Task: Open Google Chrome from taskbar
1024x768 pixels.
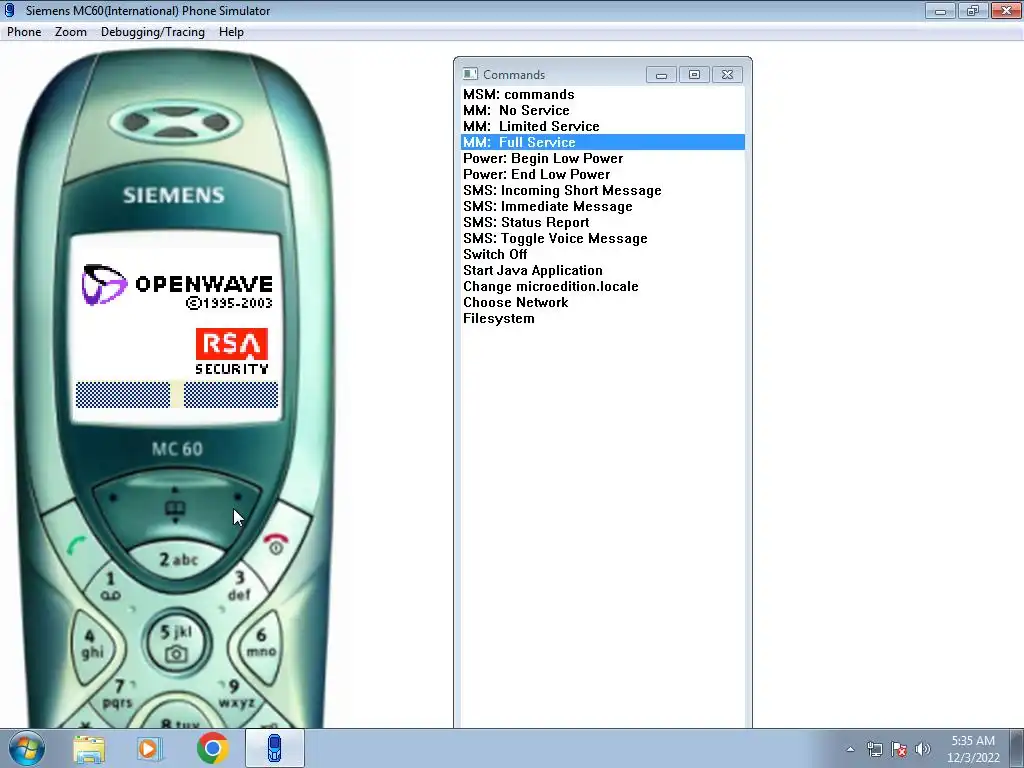Action: (212, 748)
